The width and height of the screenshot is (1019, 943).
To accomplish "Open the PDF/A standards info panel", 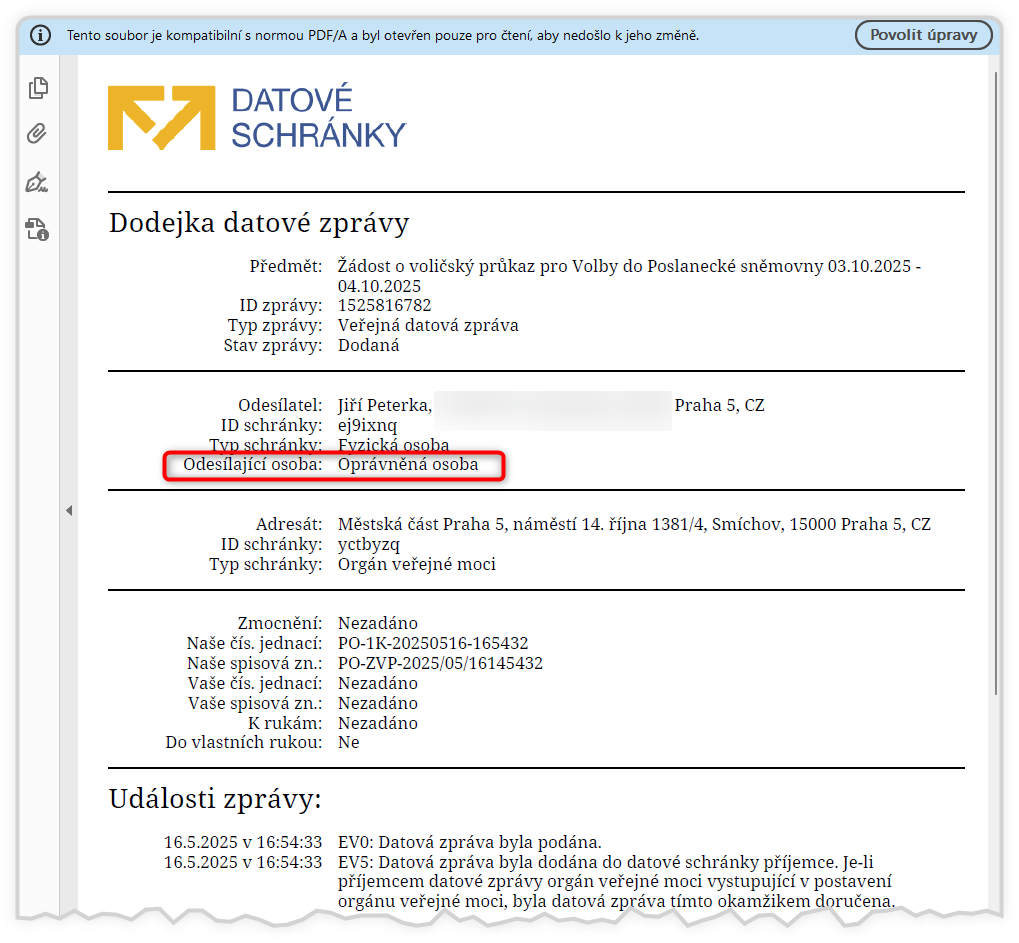I will tap(37, 229).
